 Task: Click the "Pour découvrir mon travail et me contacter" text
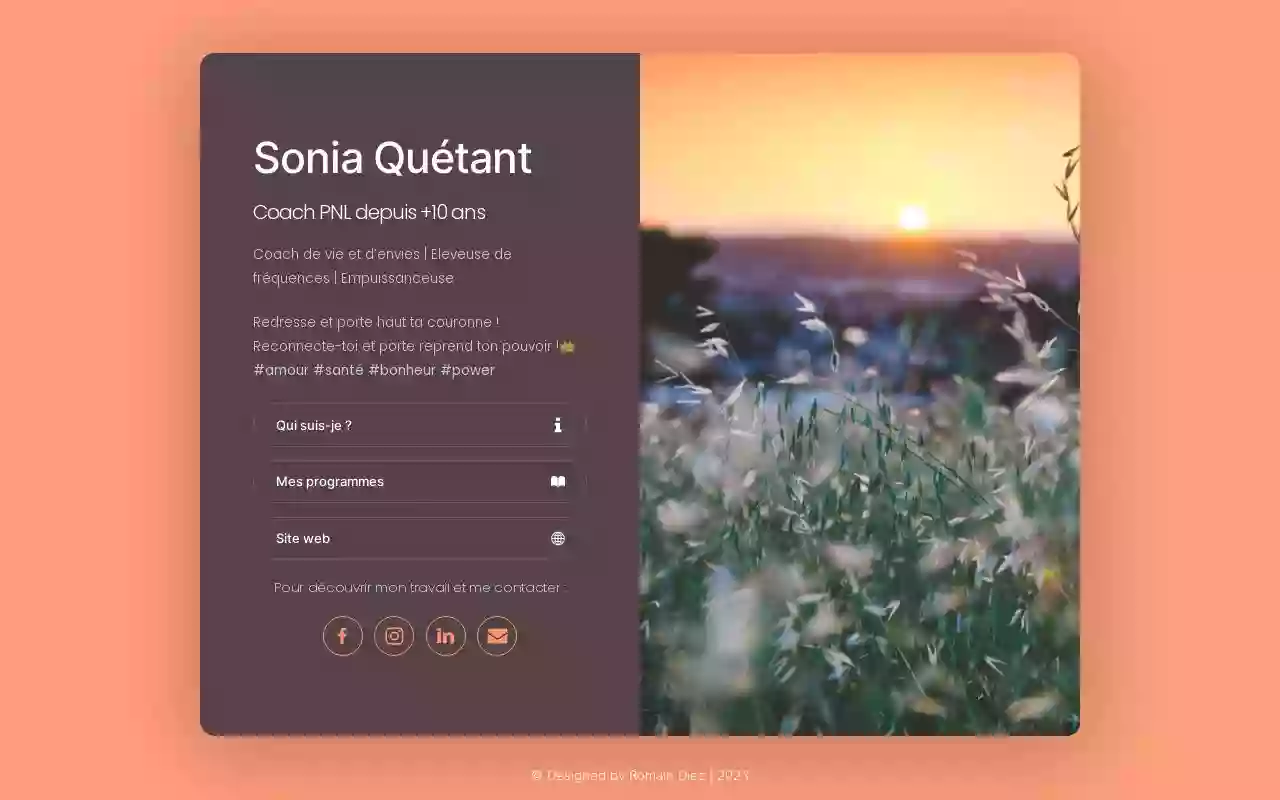point(420,587)
